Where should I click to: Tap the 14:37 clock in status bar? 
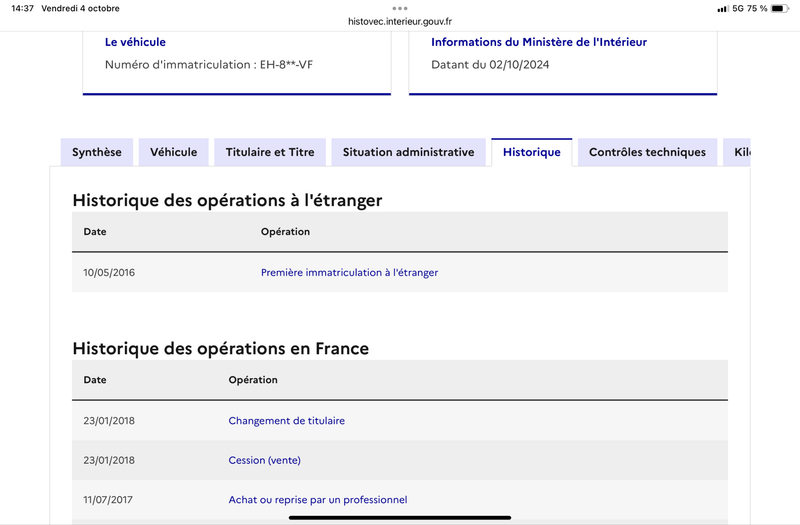coord(22,8)
